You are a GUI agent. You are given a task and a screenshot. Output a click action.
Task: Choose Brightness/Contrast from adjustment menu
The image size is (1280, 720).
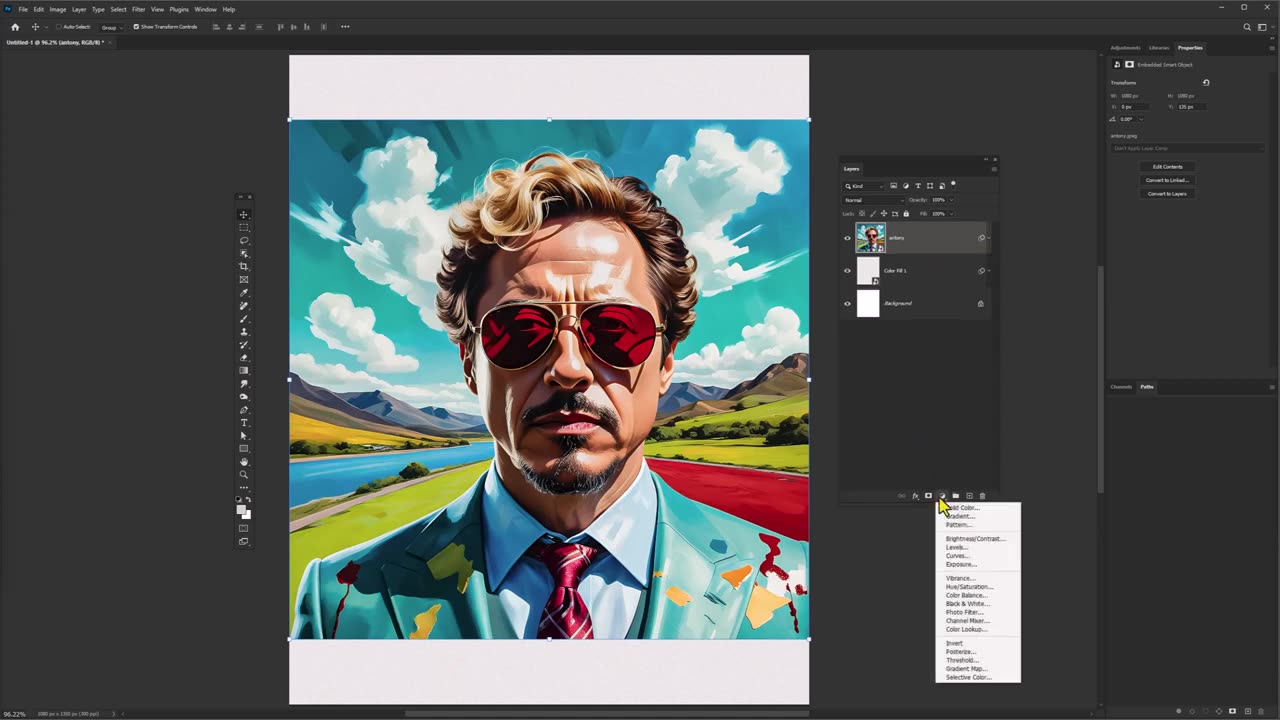click(975, 539)
